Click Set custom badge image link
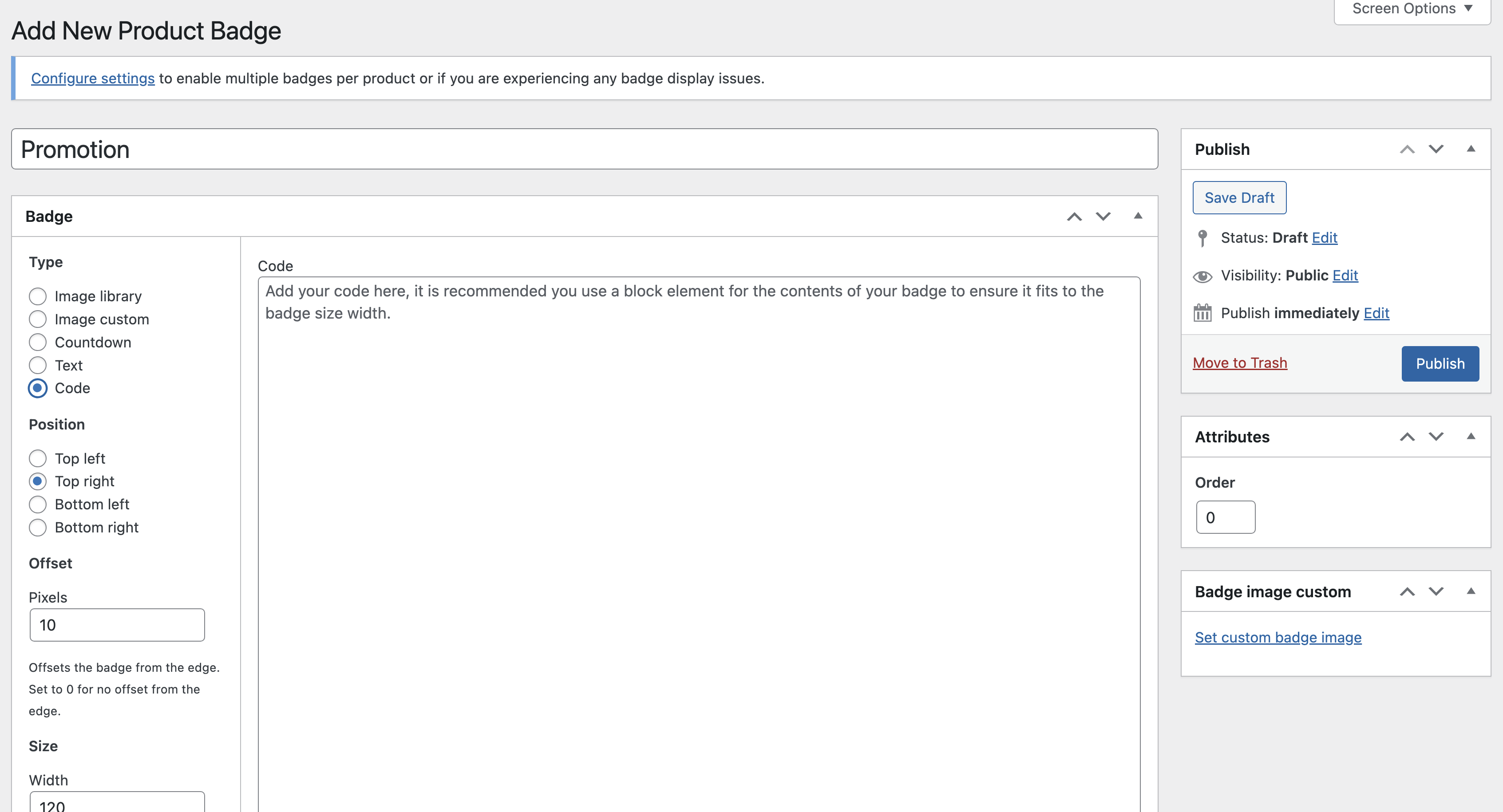The height and width of the screenshot is (812, 1503). (1278, 638)
